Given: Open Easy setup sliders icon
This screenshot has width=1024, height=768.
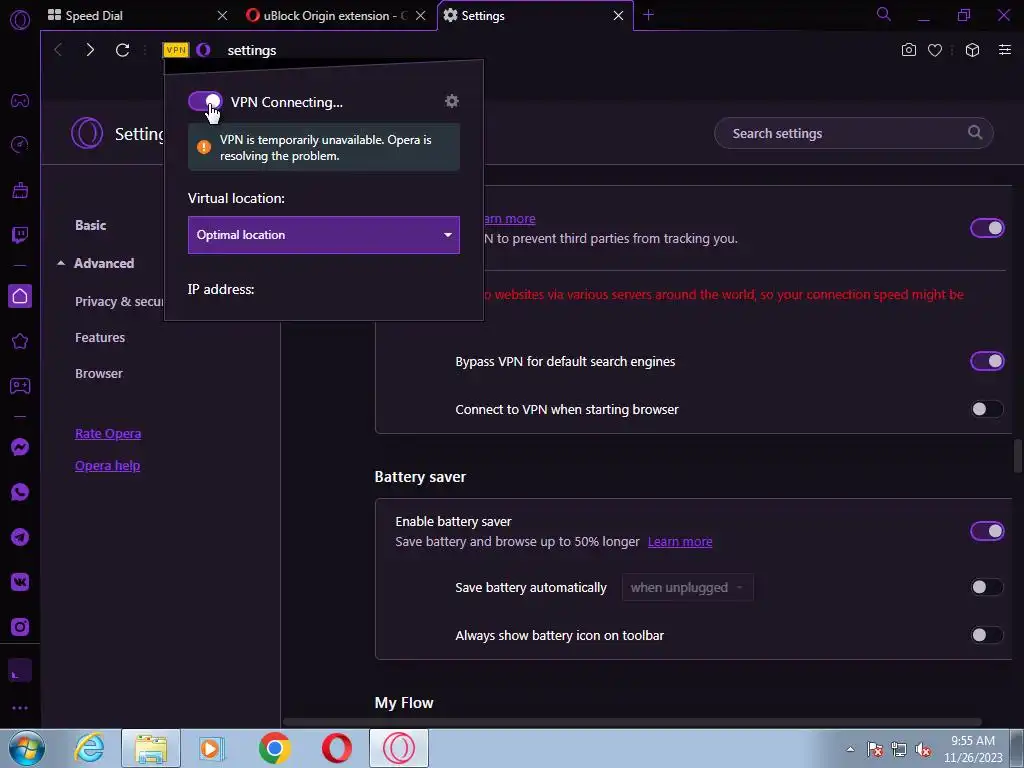Looking at the screenshot, I should click(x=1005, y=50).
